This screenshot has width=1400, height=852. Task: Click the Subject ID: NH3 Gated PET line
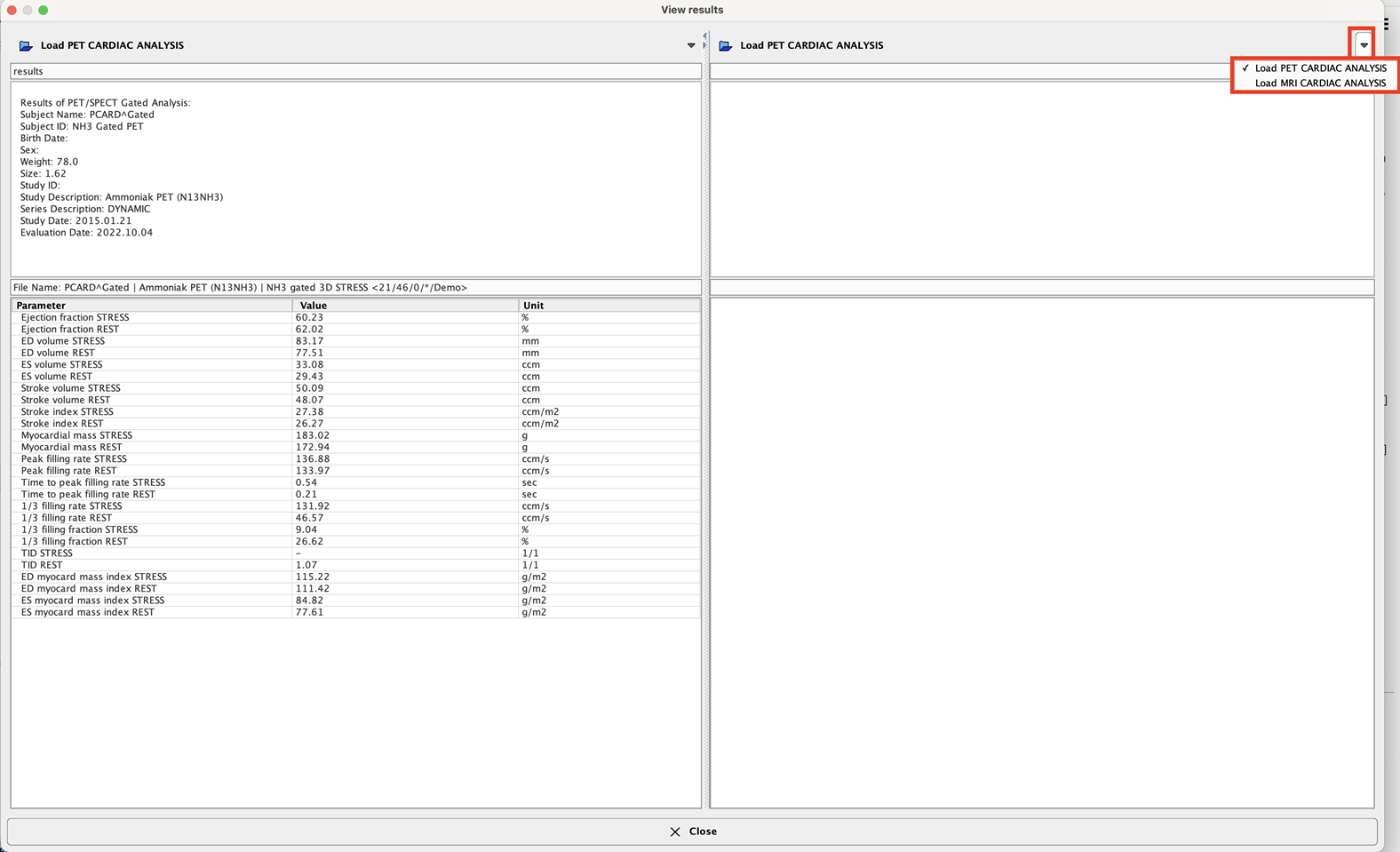82,126
